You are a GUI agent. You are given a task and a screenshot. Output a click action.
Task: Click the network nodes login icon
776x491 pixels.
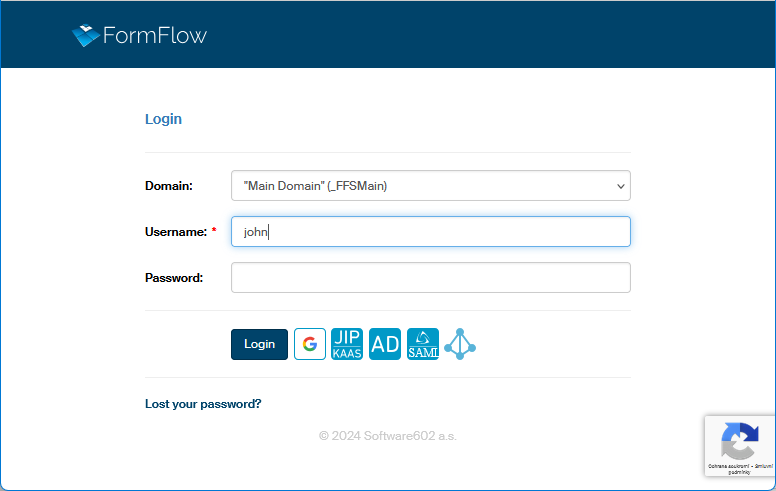point(460,344)
